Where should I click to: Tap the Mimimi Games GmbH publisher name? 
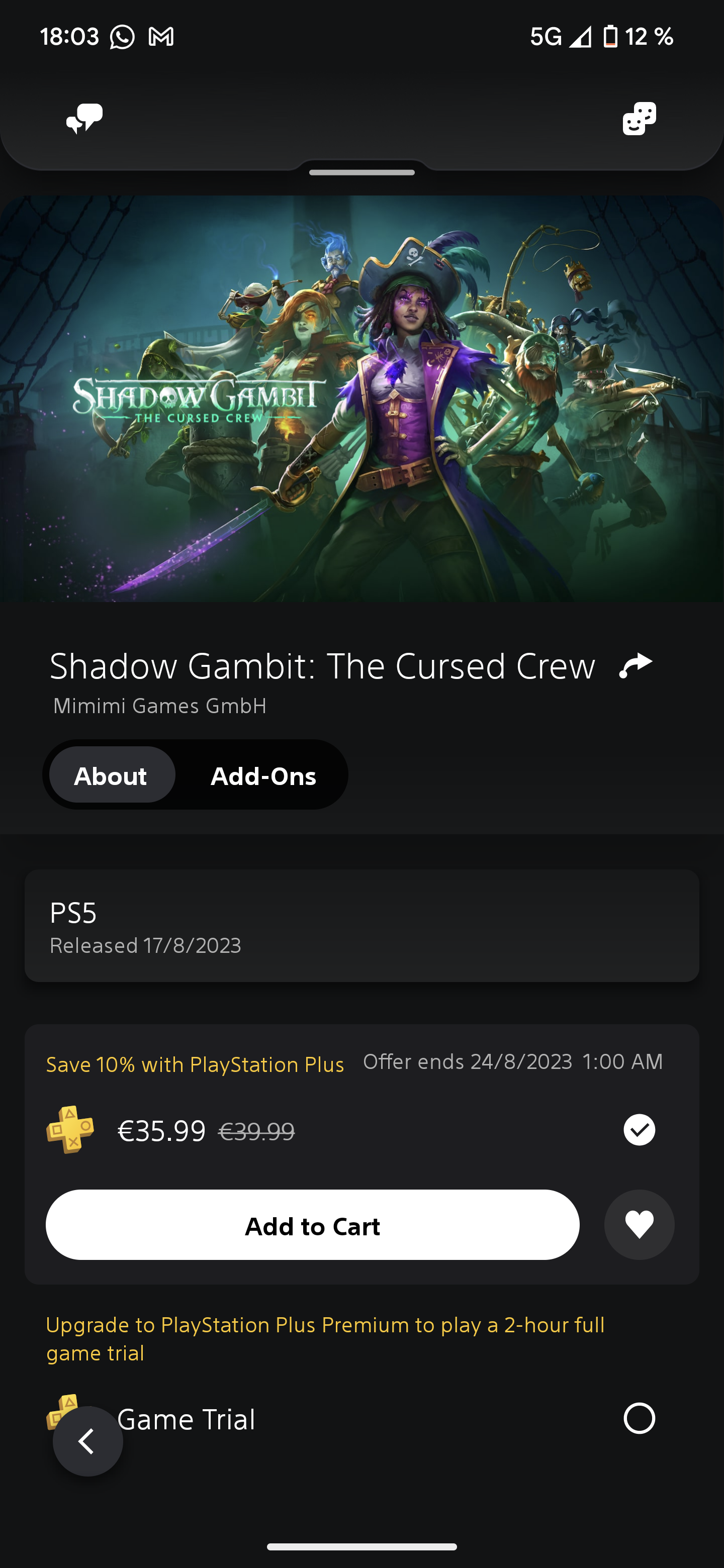[159, 706]
